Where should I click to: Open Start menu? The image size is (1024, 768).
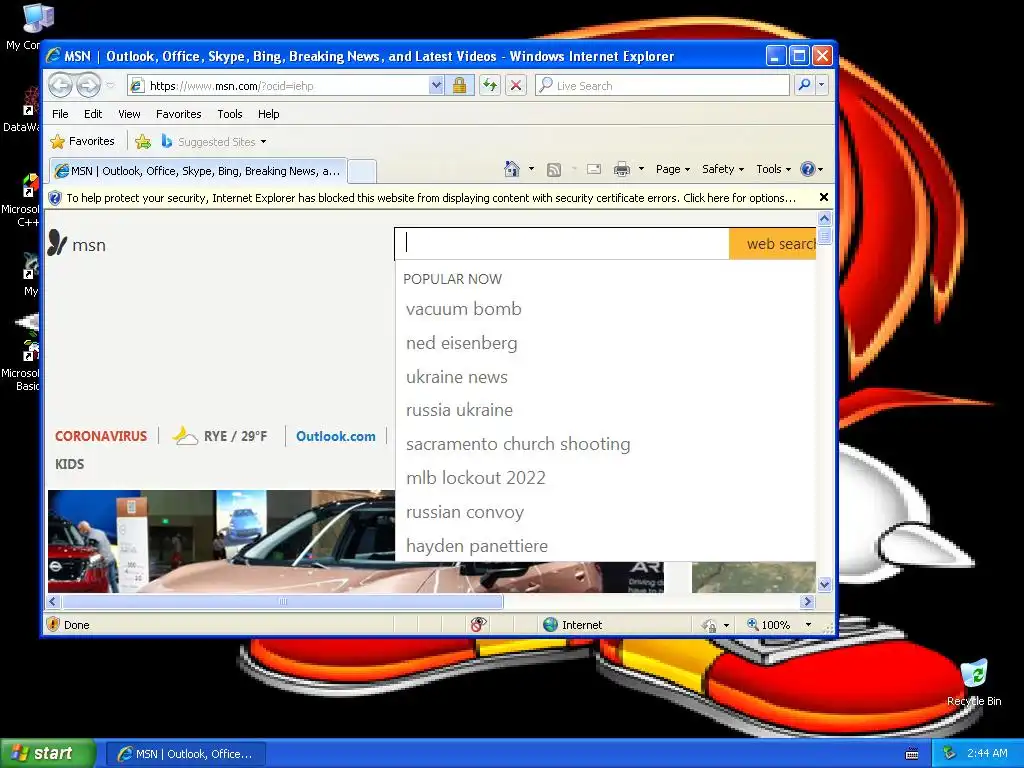pos(47,754)
